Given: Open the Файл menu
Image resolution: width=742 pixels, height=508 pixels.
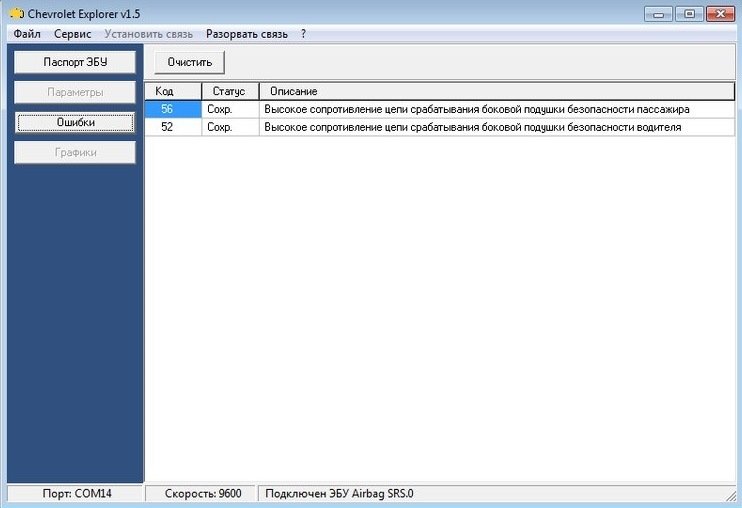Looking at the screenshot, I should click(x=27, y=34).
